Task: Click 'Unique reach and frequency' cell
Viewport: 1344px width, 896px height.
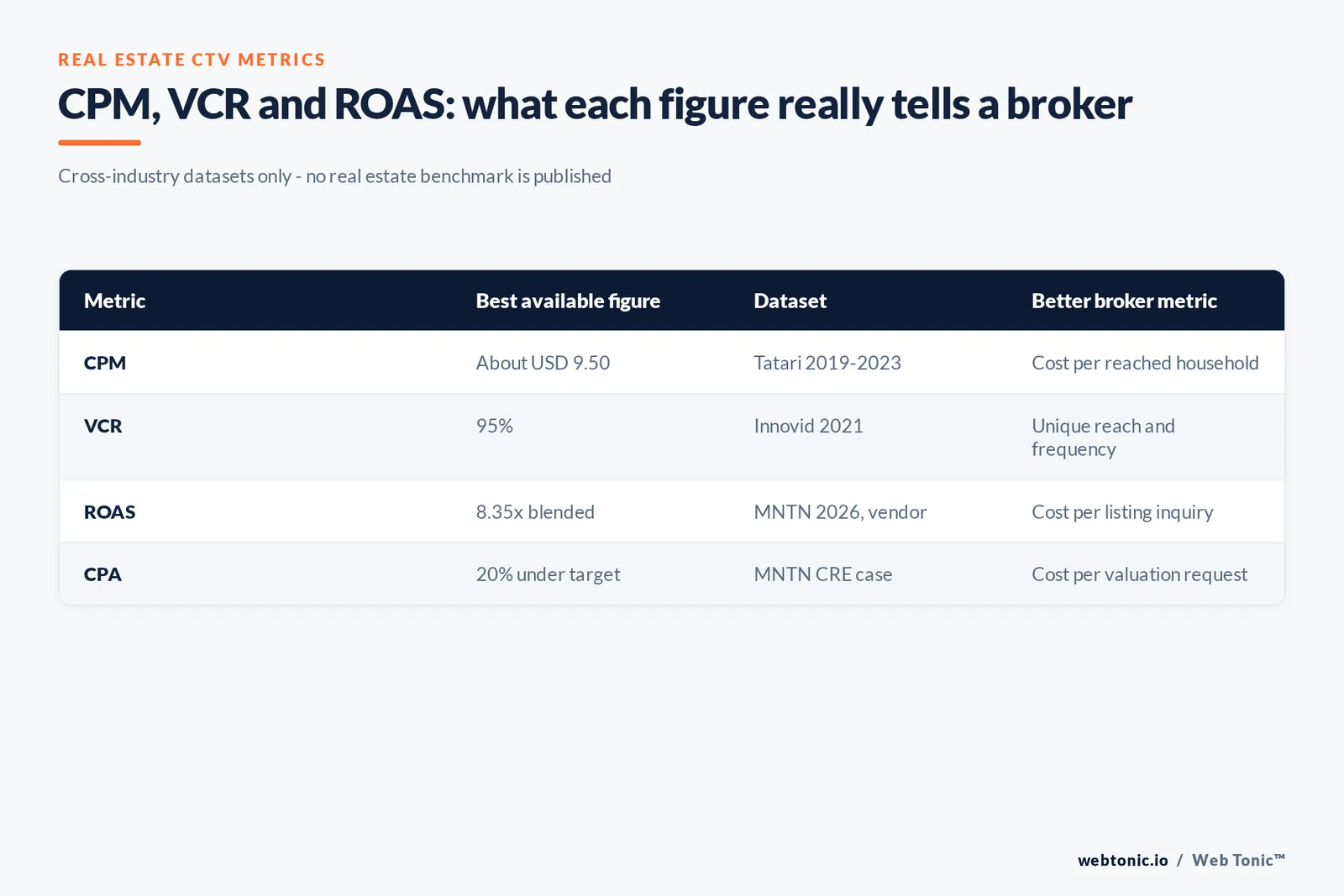Action: (x=1103, y=438)
